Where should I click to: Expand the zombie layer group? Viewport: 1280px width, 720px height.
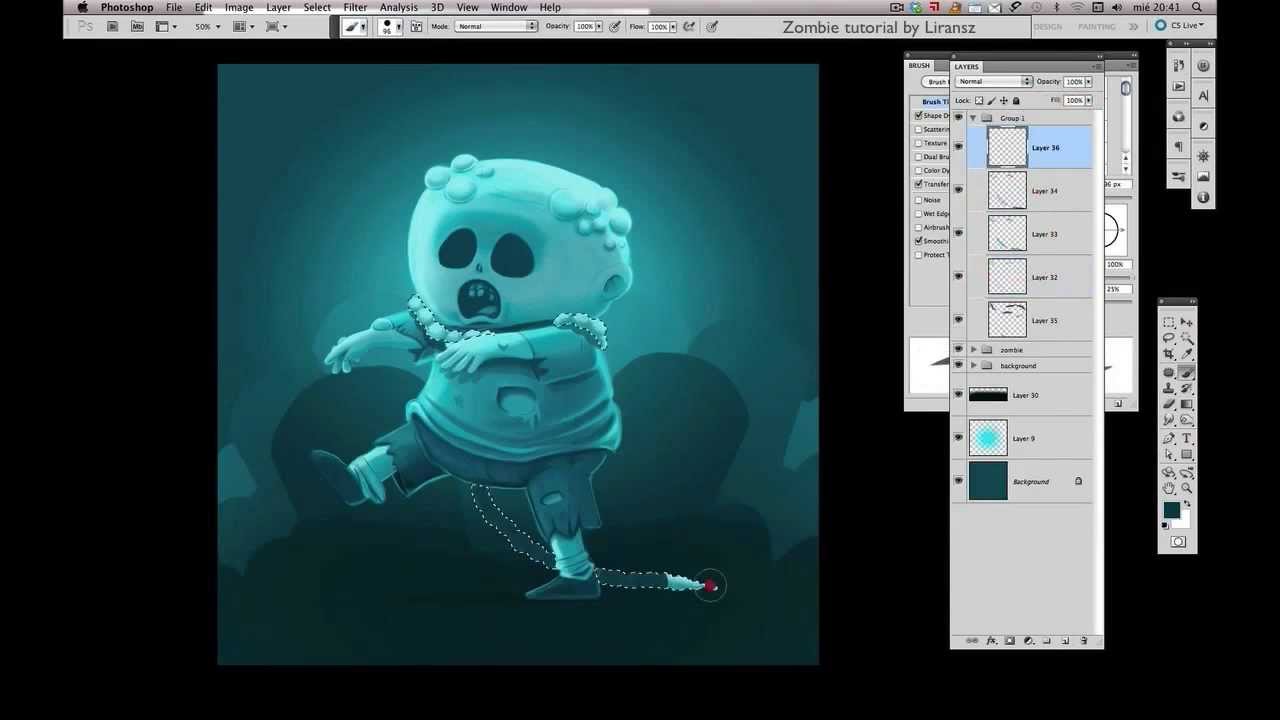[973, 350]
